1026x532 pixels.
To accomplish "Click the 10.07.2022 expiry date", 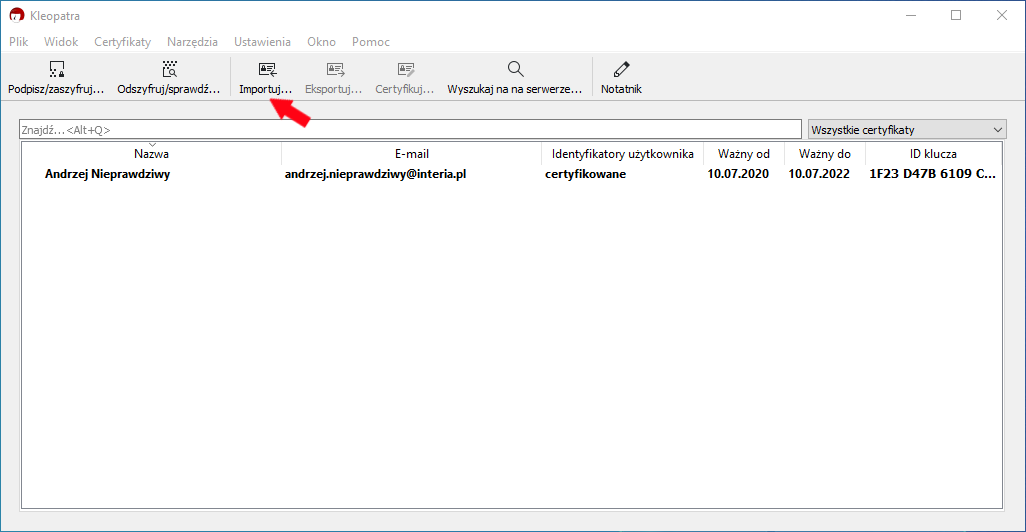I will (819, 174).
